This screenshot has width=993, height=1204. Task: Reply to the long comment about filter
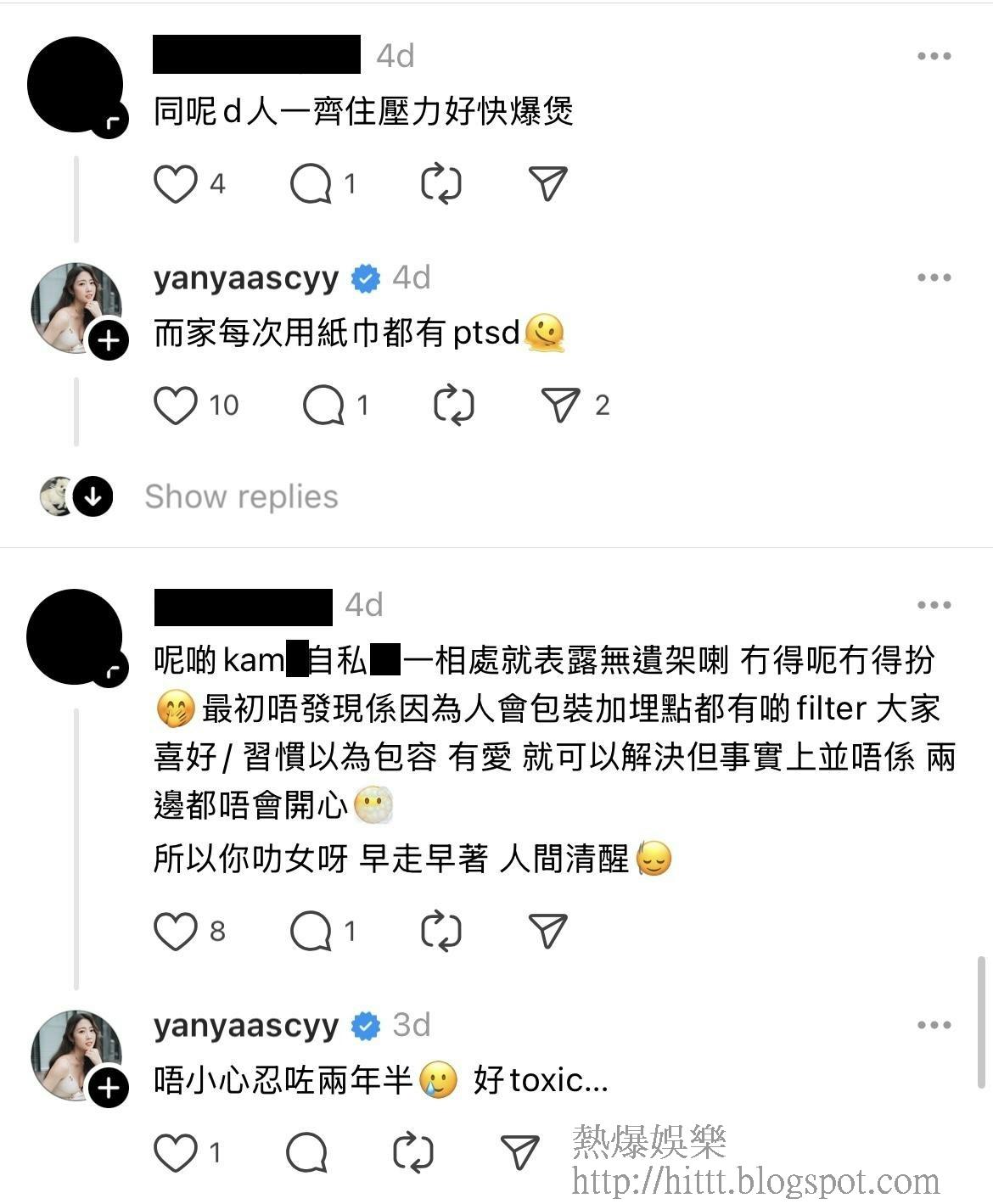click(310, 931)
